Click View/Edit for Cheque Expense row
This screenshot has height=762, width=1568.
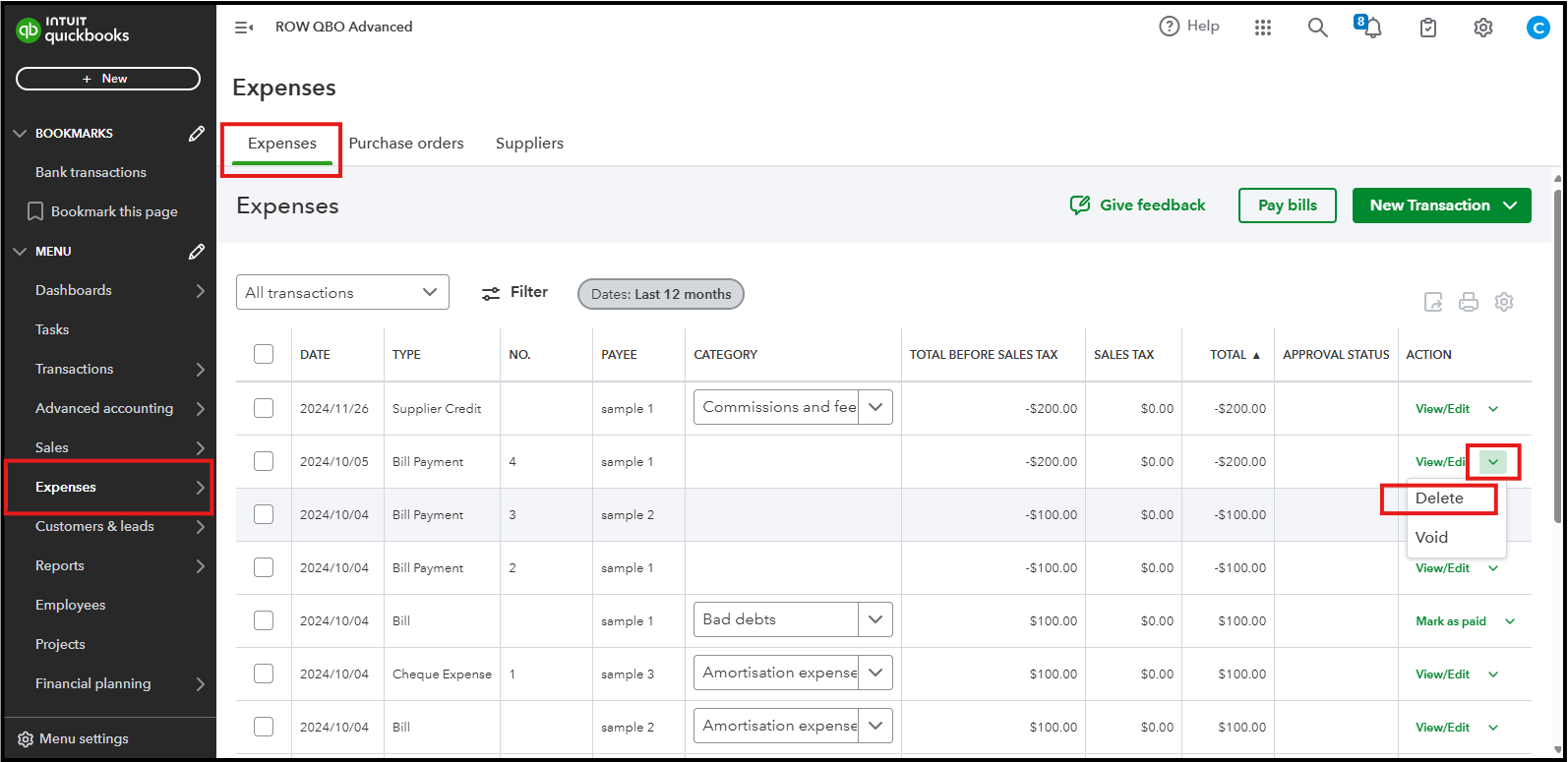coord(1442,674)
